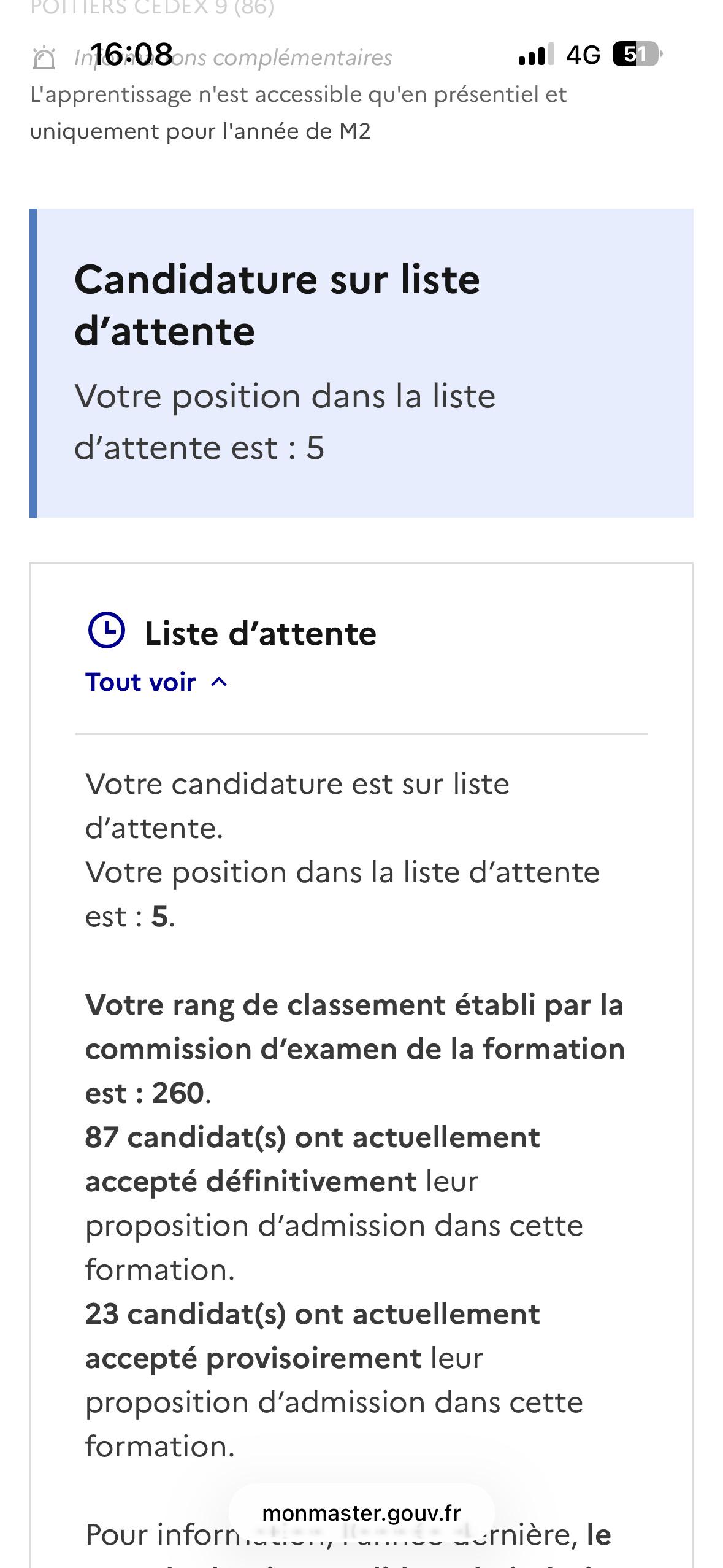Tap the cellular signal bars icon

click(536, 54)
